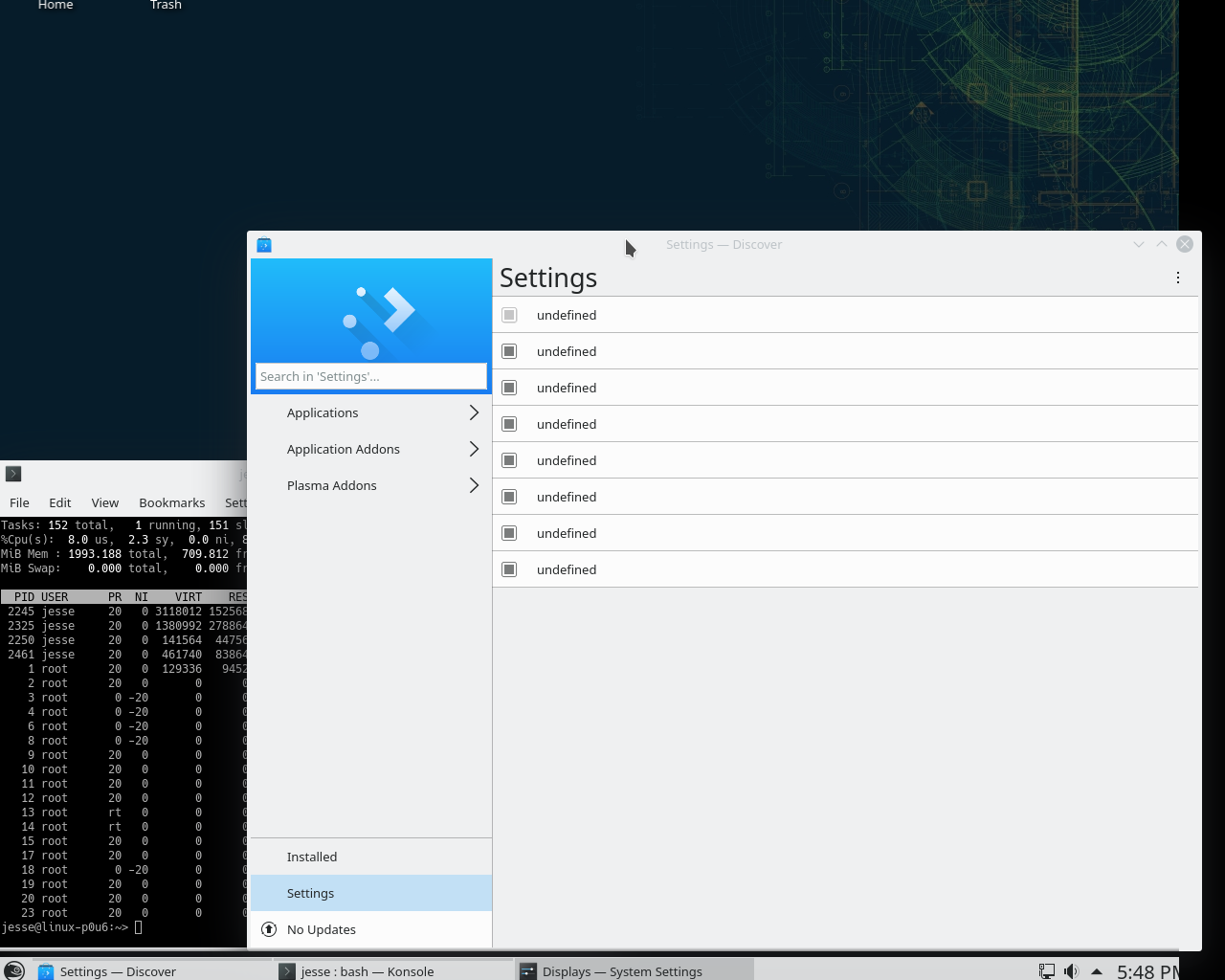Open the Installed page in Discover
This screenshot has height=980, width=1225.
(371, 857)
